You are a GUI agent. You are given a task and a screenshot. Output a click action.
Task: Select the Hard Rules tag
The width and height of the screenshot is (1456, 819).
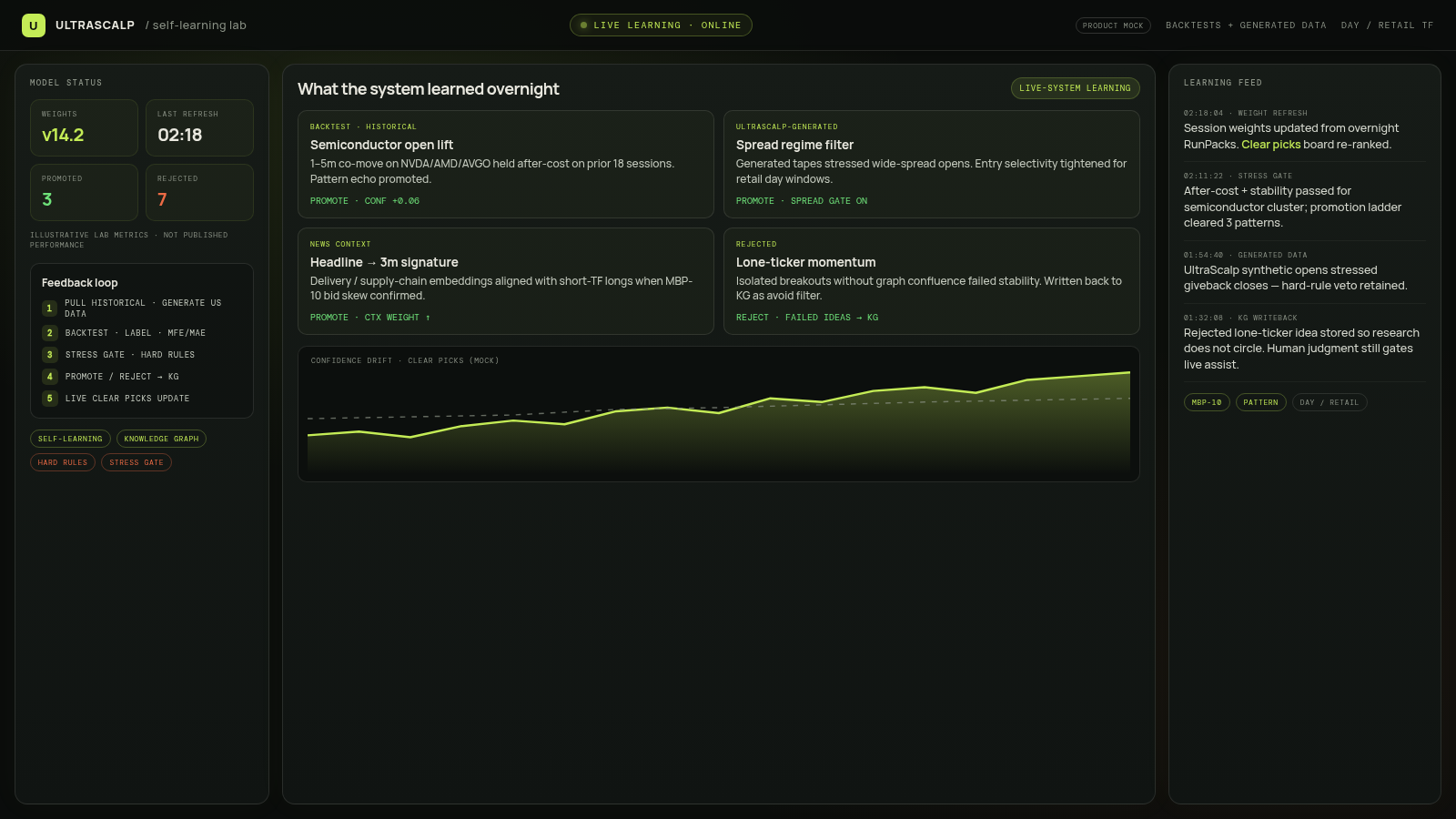(x=63, y=462)
